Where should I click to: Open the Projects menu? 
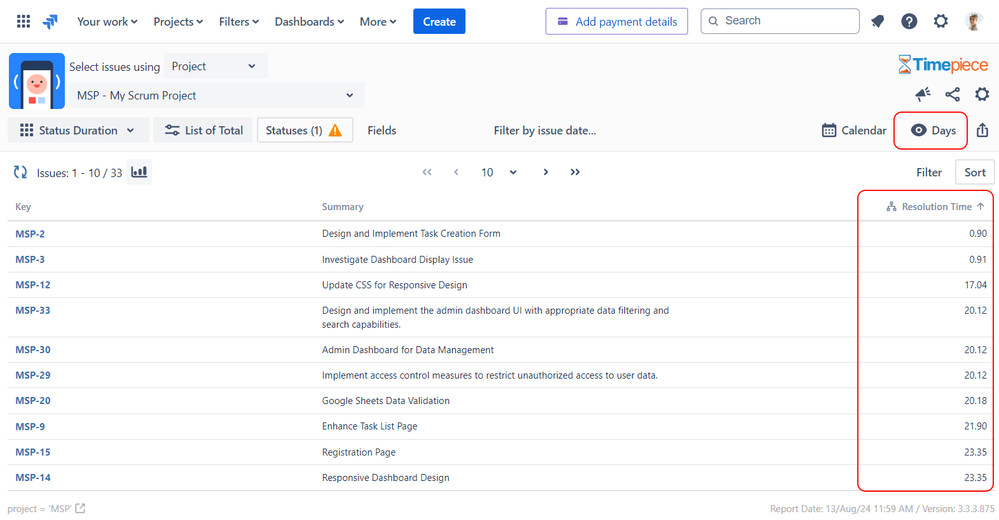coord(178,22)
